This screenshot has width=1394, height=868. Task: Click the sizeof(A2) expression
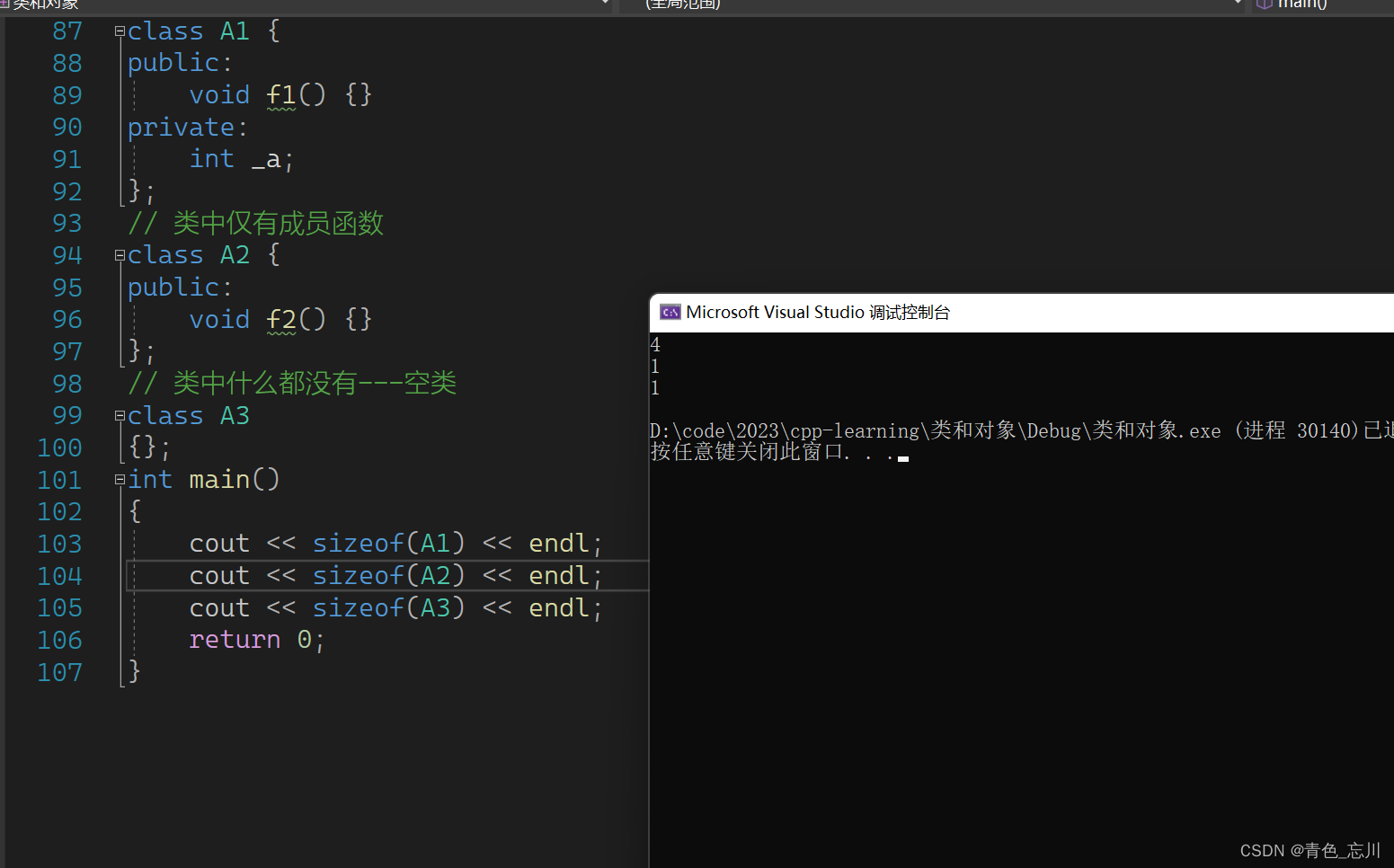click(x=389, y=577)
